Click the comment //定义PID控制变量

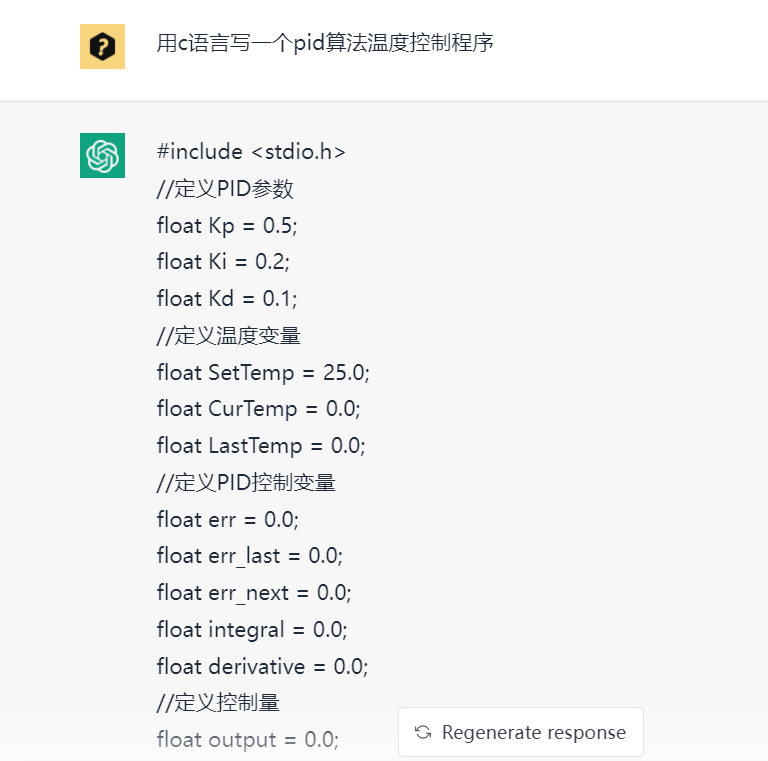coord(246,482)
